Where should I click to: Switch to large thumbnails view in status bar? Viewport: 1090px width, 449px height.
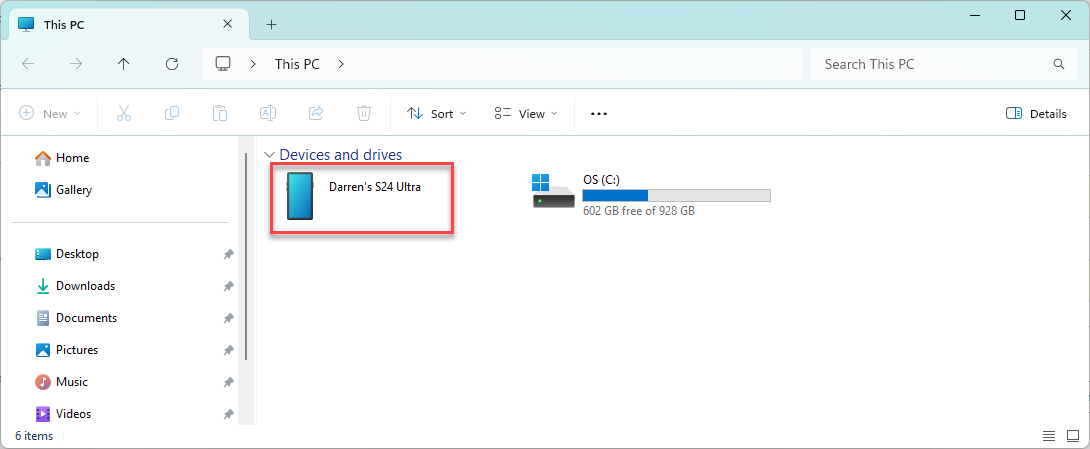pos(1072,436)
